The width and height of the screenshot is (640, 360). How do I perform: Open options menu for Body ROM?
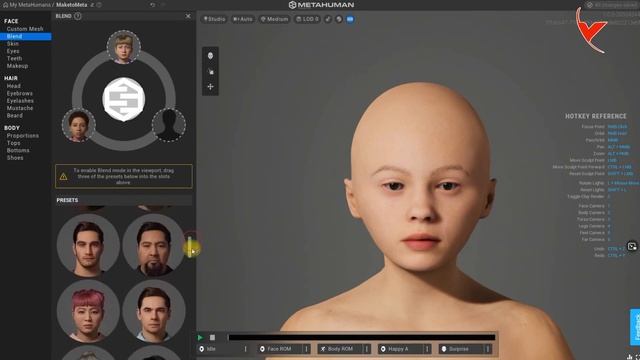(367, 349)
